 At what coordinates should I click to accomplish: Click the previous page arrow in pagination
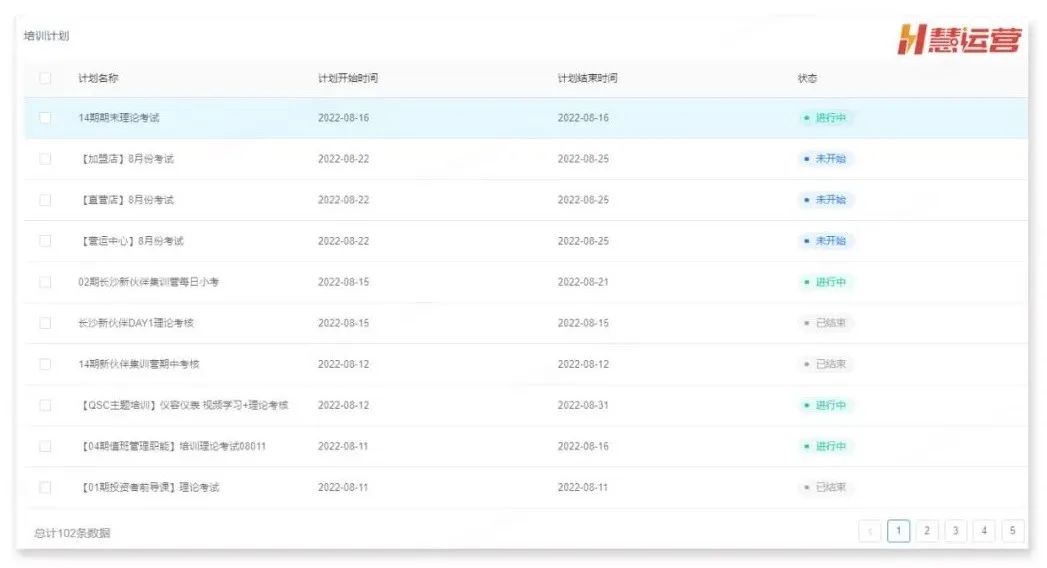point(870,532)
